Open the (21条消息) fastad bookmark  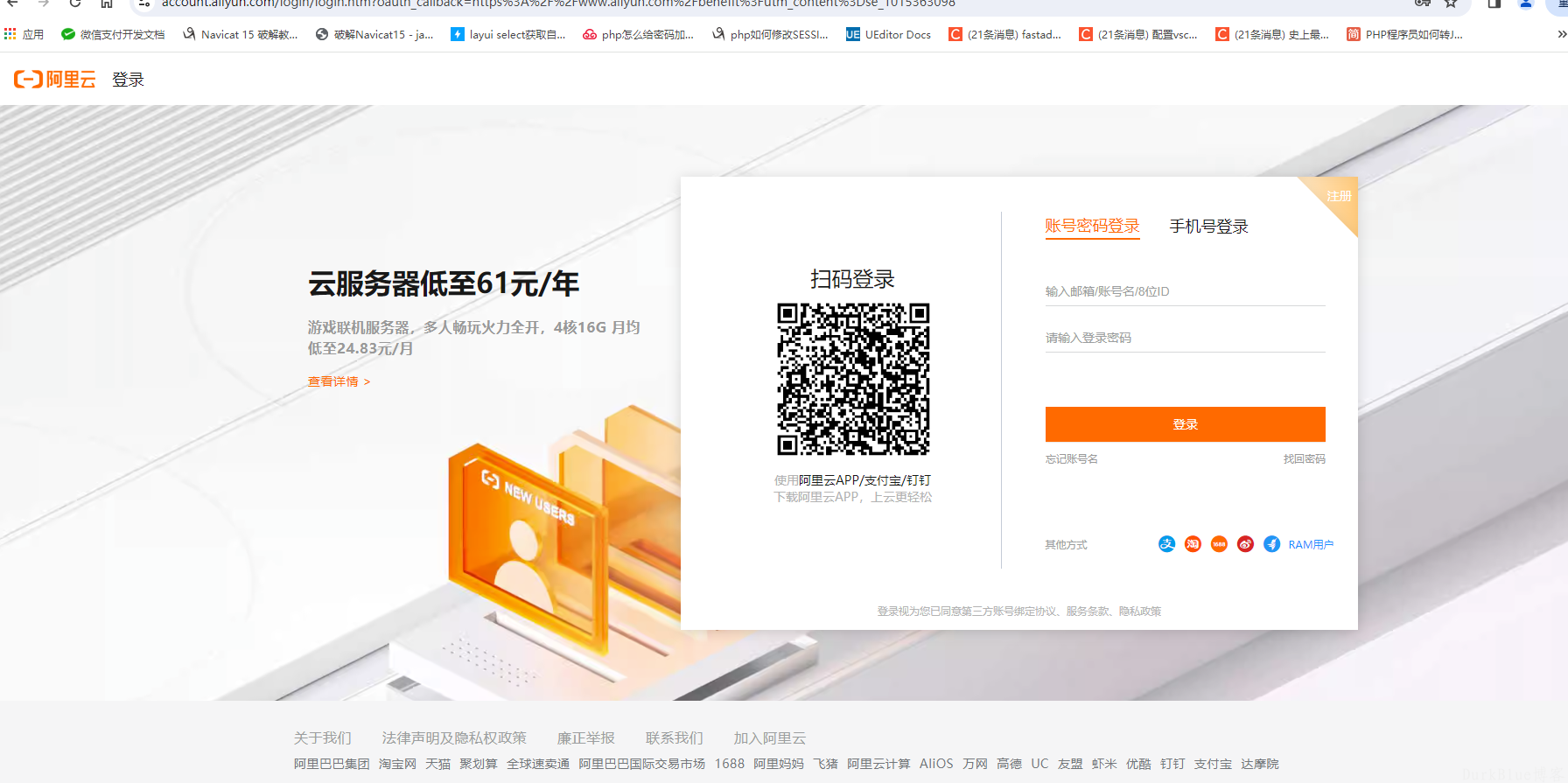1005,35
